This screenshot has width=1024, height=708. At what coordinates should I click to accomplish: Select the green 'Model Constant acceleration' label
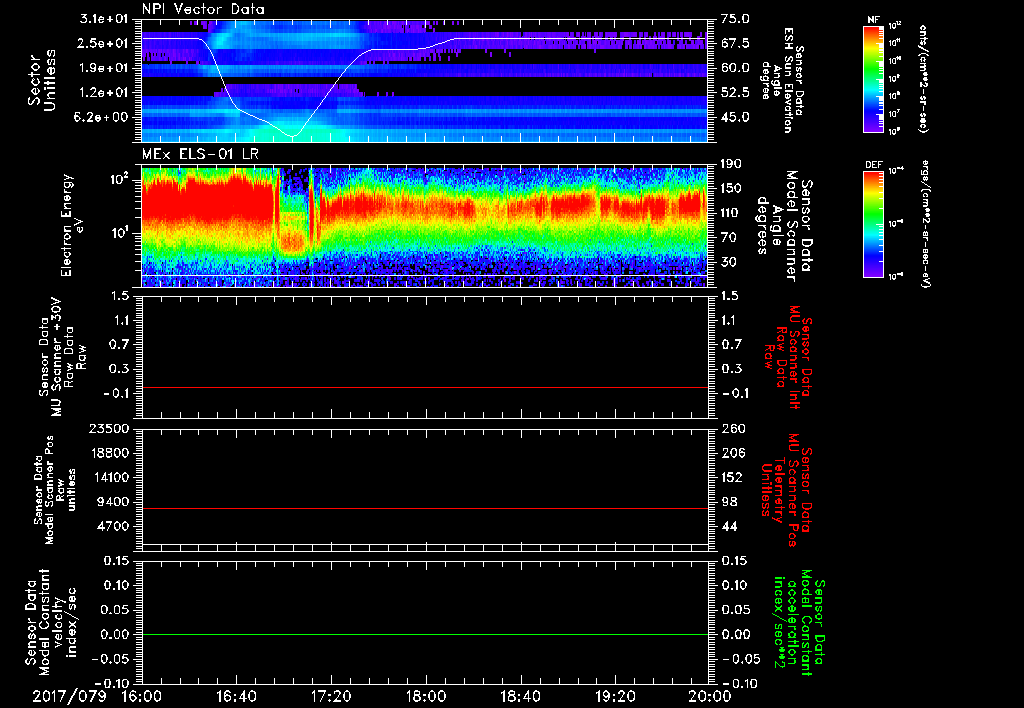799,624
